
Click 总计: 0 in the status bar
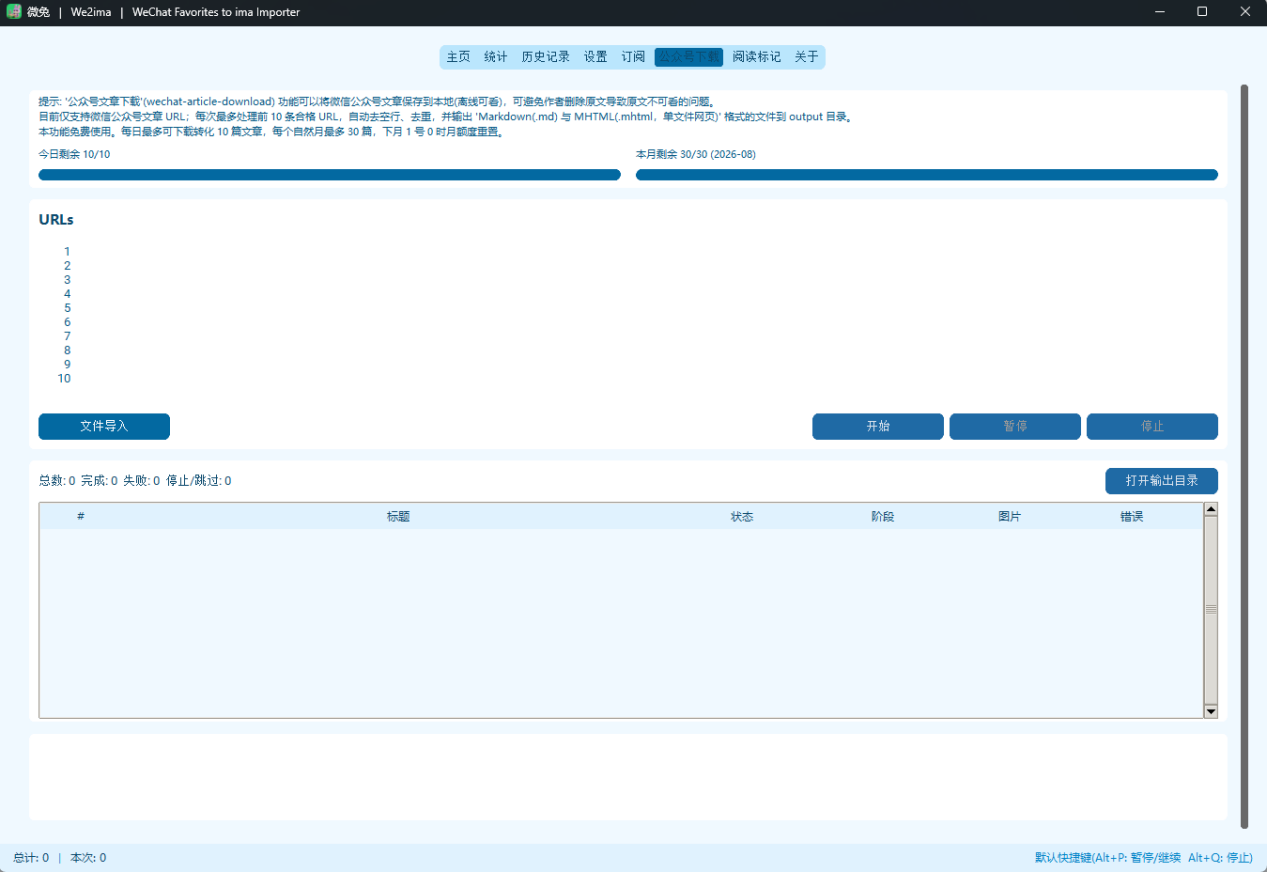point(31,858)
